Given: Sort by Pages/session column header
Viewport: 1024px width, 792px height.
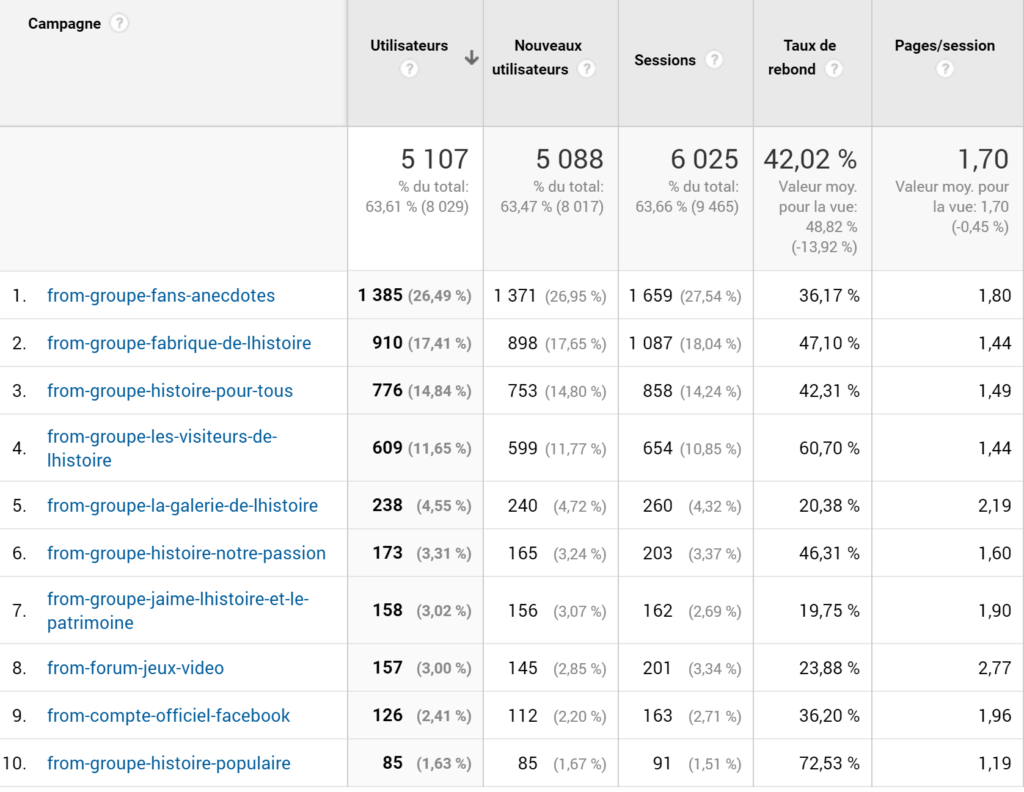Looking at the screenshot, I should tap(944, 46).
